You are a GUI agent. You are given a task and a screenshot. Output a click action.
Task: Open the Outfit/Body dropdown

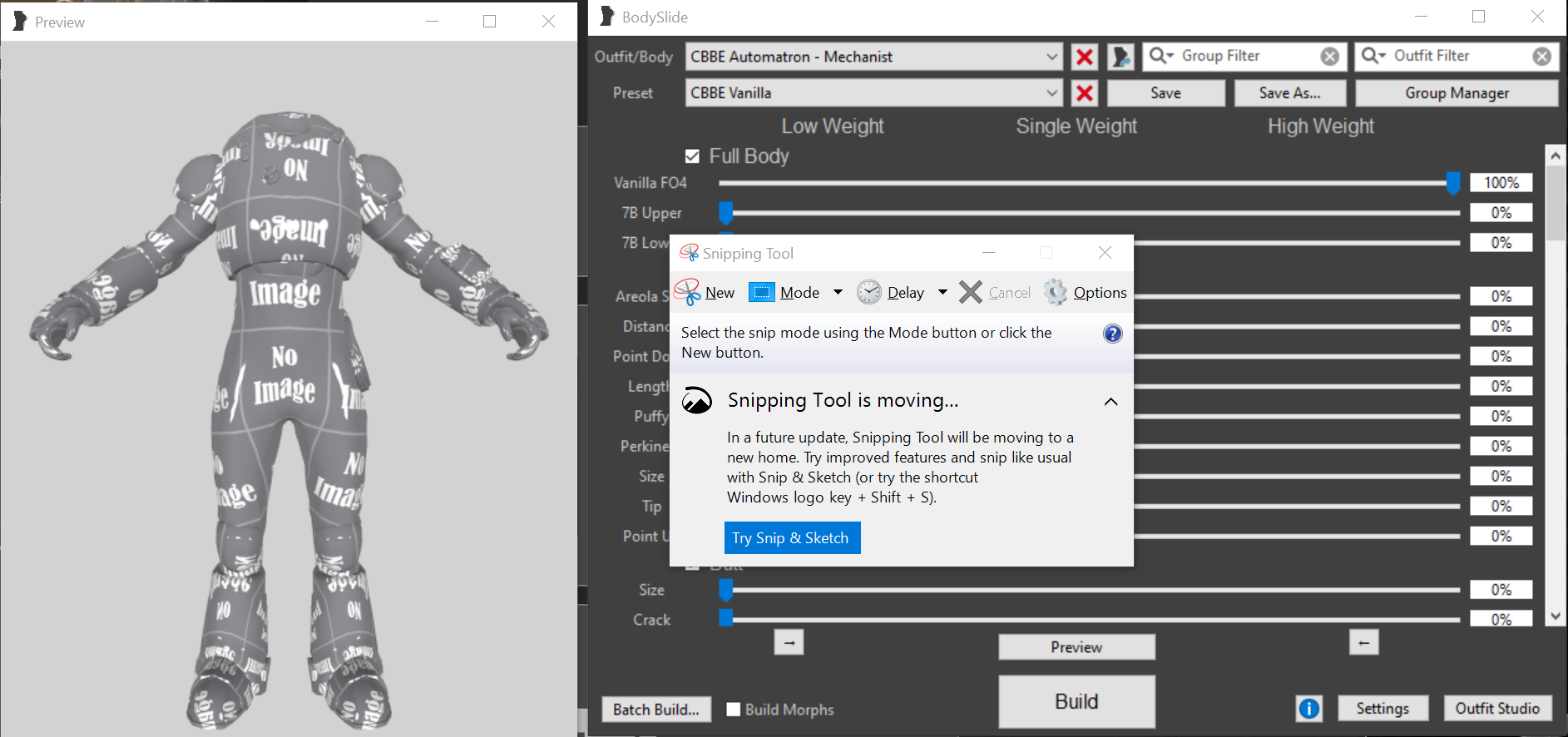(874, 57)
